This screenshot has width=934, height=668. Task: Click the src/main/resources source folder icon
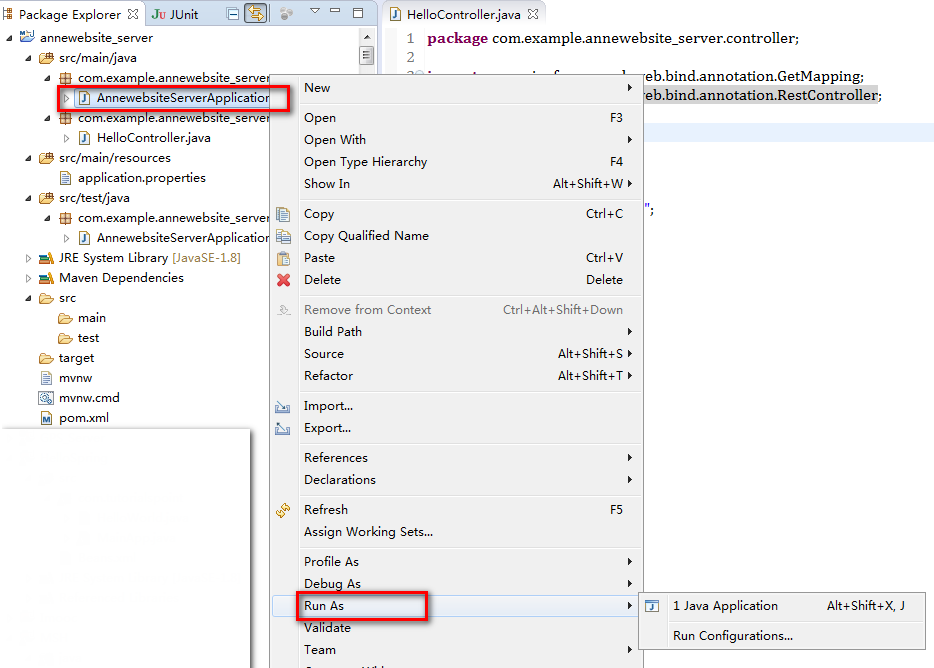(x=46, y=158)
